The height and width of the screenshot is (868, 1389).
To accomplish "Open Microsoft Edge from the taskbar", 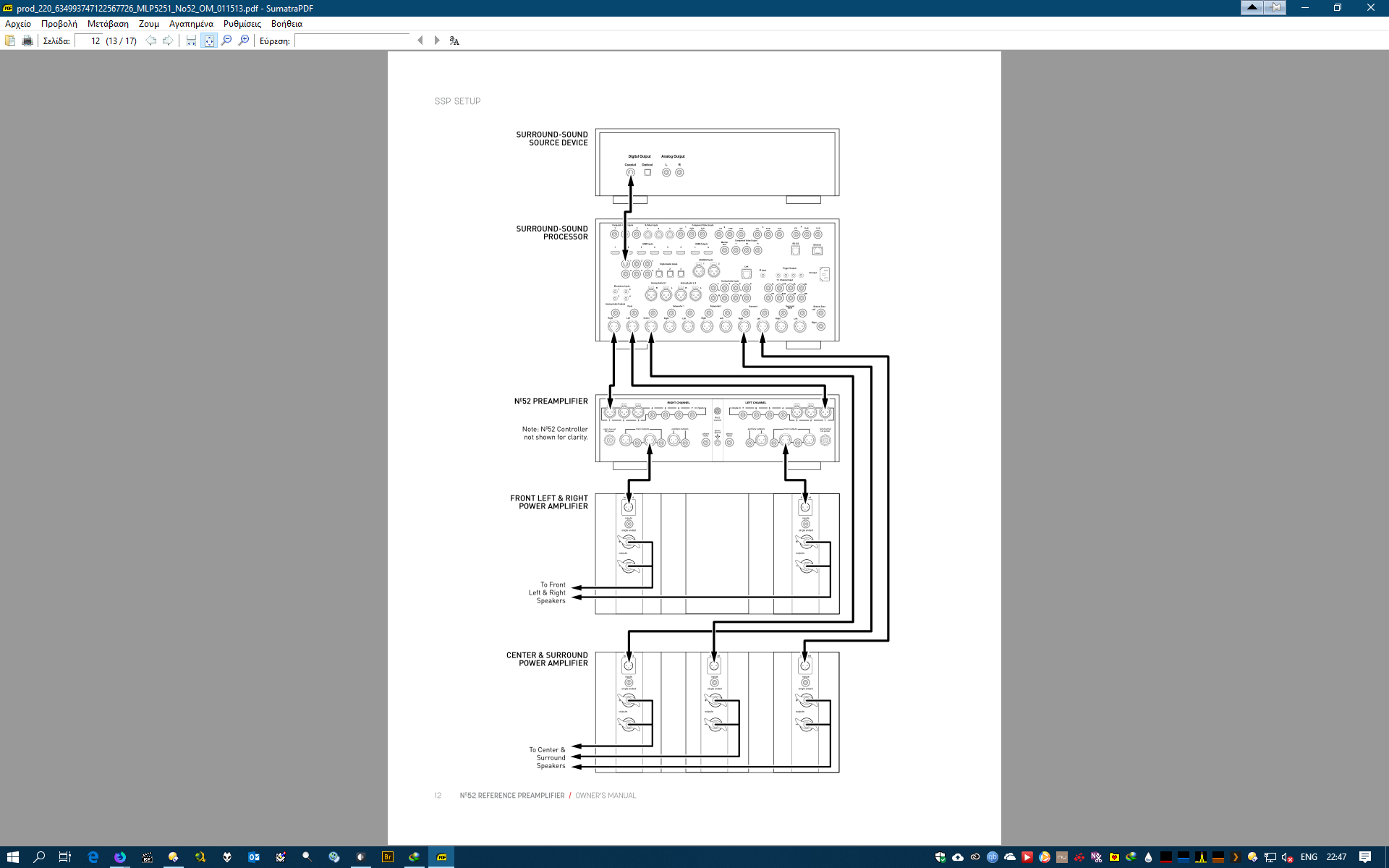I will pos(93,857).
